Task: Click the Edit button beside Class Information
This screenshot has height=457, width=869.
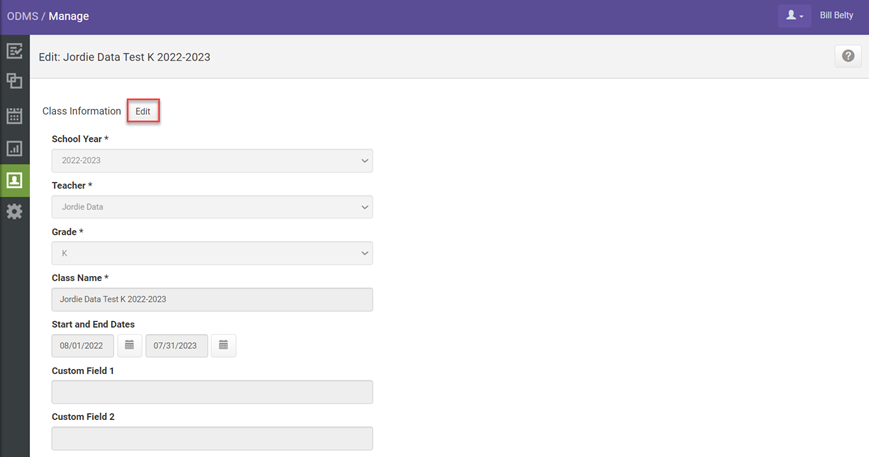Action: click(x=143, y=111)
